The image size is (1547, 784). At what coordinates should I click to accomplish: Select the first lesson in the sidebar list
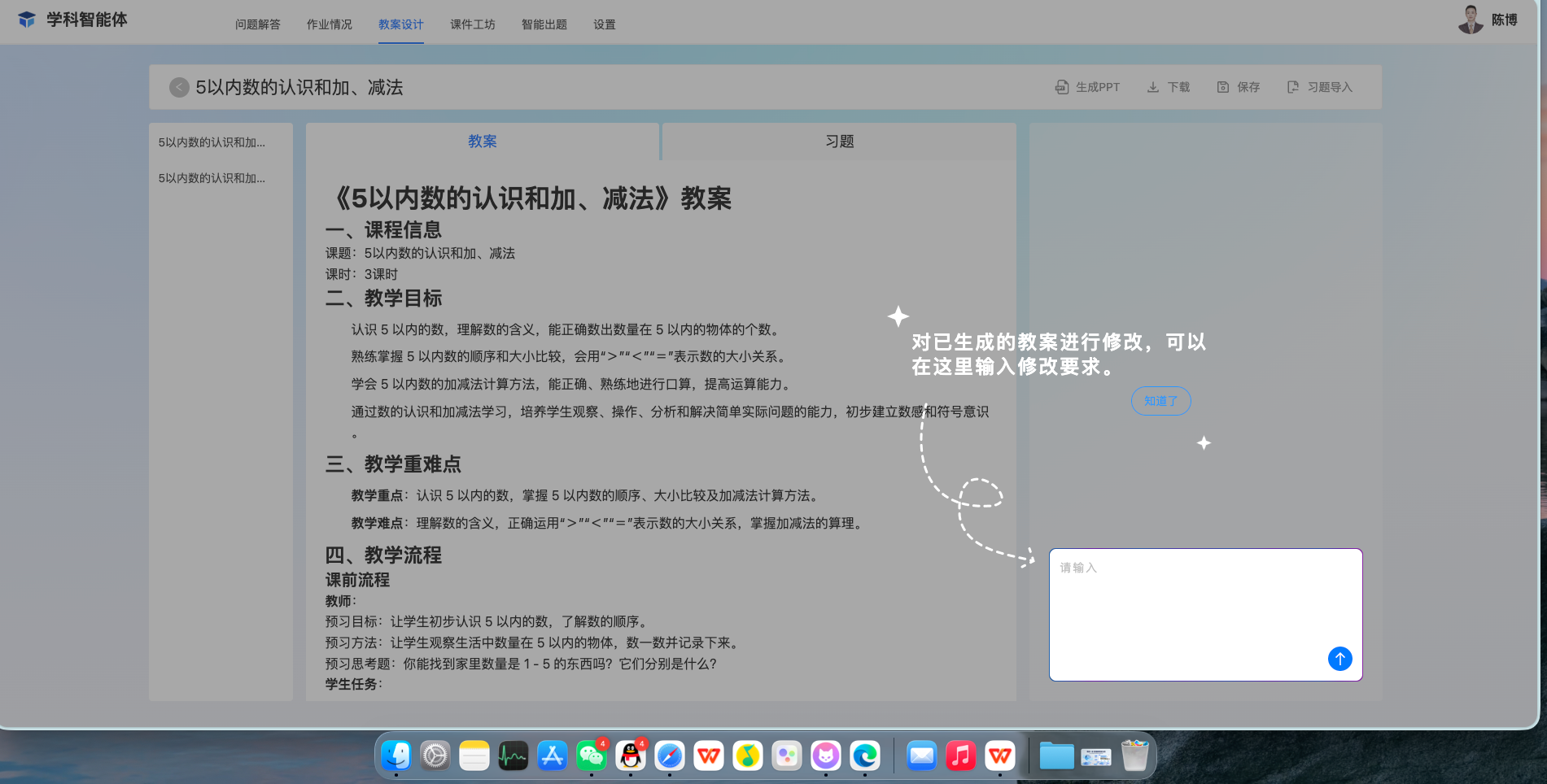tap(212, 142)
